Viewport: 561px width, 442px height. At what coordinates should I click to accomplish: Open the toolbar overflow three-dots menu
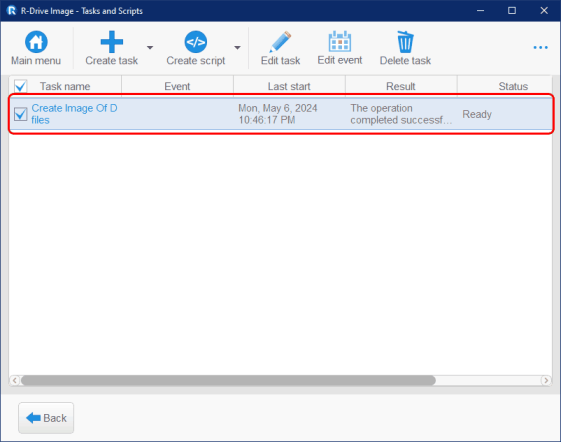(540, 47)
